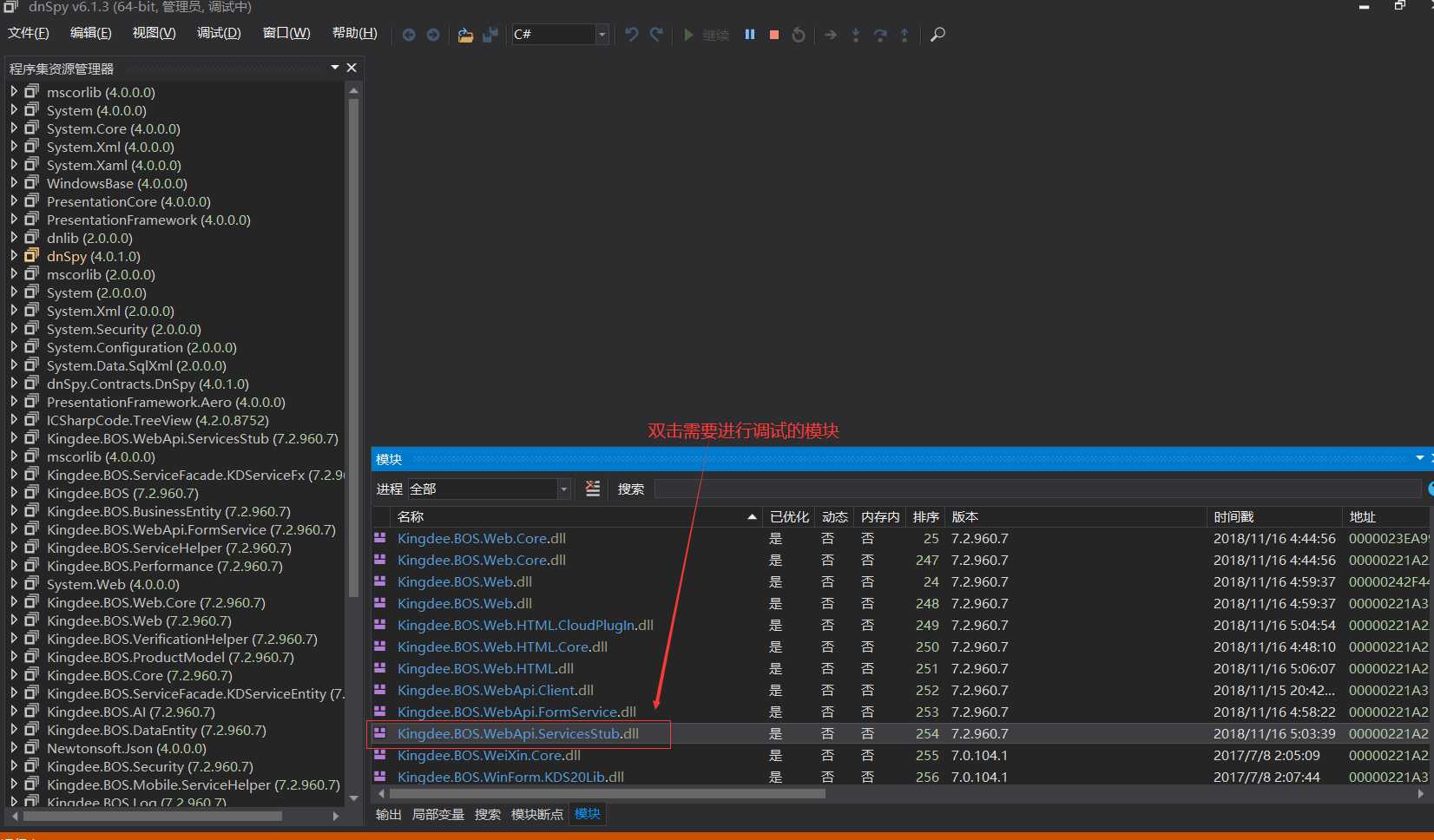Click module icon beside Kingdee.BOS.Web.HTML.dll
This screenshot has width=1434, height=840.
[379, 667]
